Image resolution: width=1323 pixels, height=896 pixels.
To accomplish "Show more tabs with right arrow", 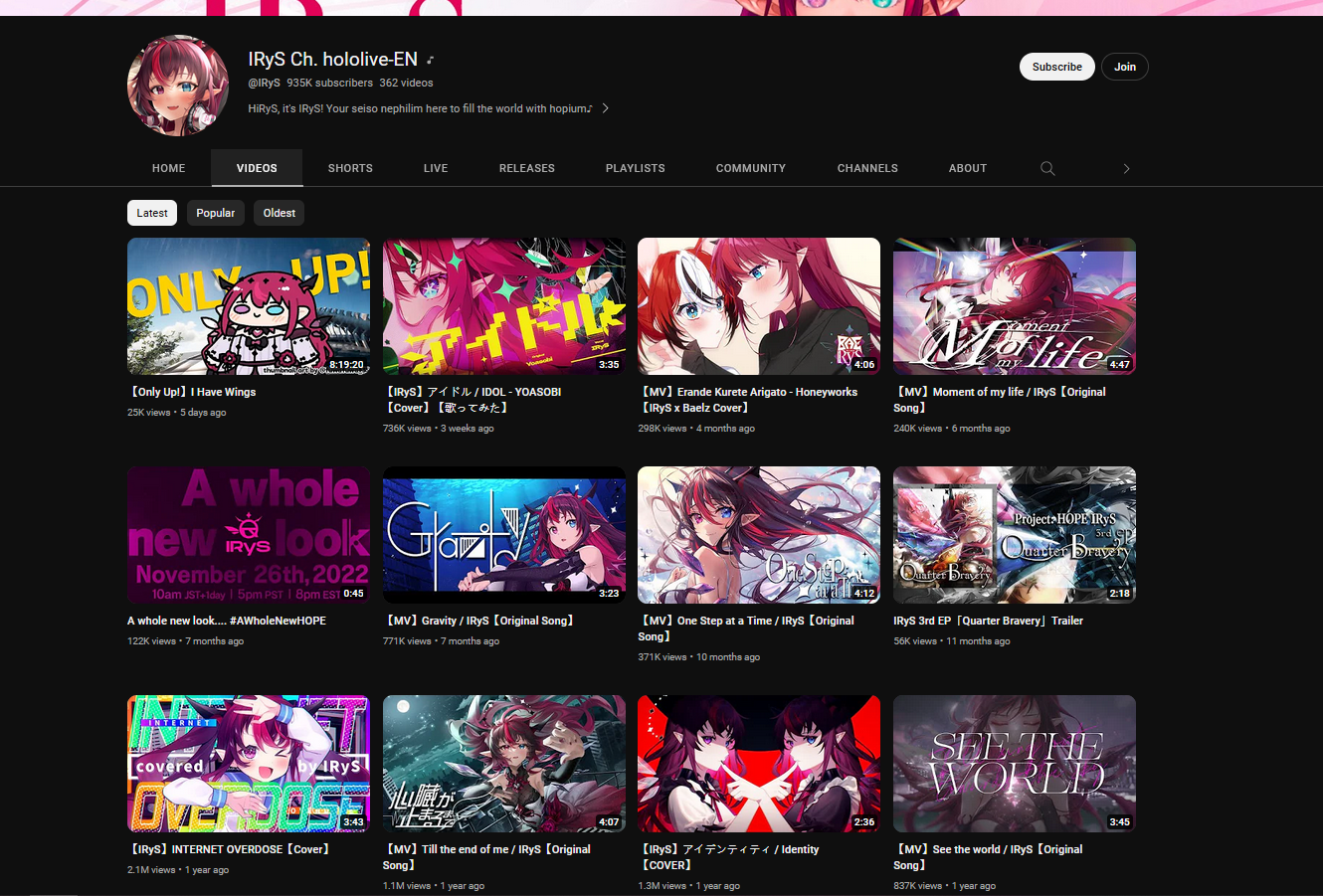I will coord(1126,168).
